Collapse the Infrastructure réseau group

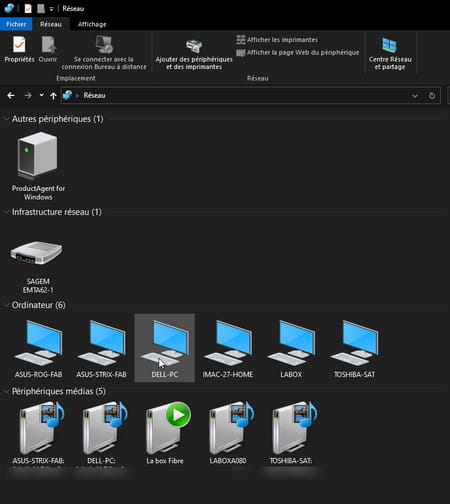[6, 212]
